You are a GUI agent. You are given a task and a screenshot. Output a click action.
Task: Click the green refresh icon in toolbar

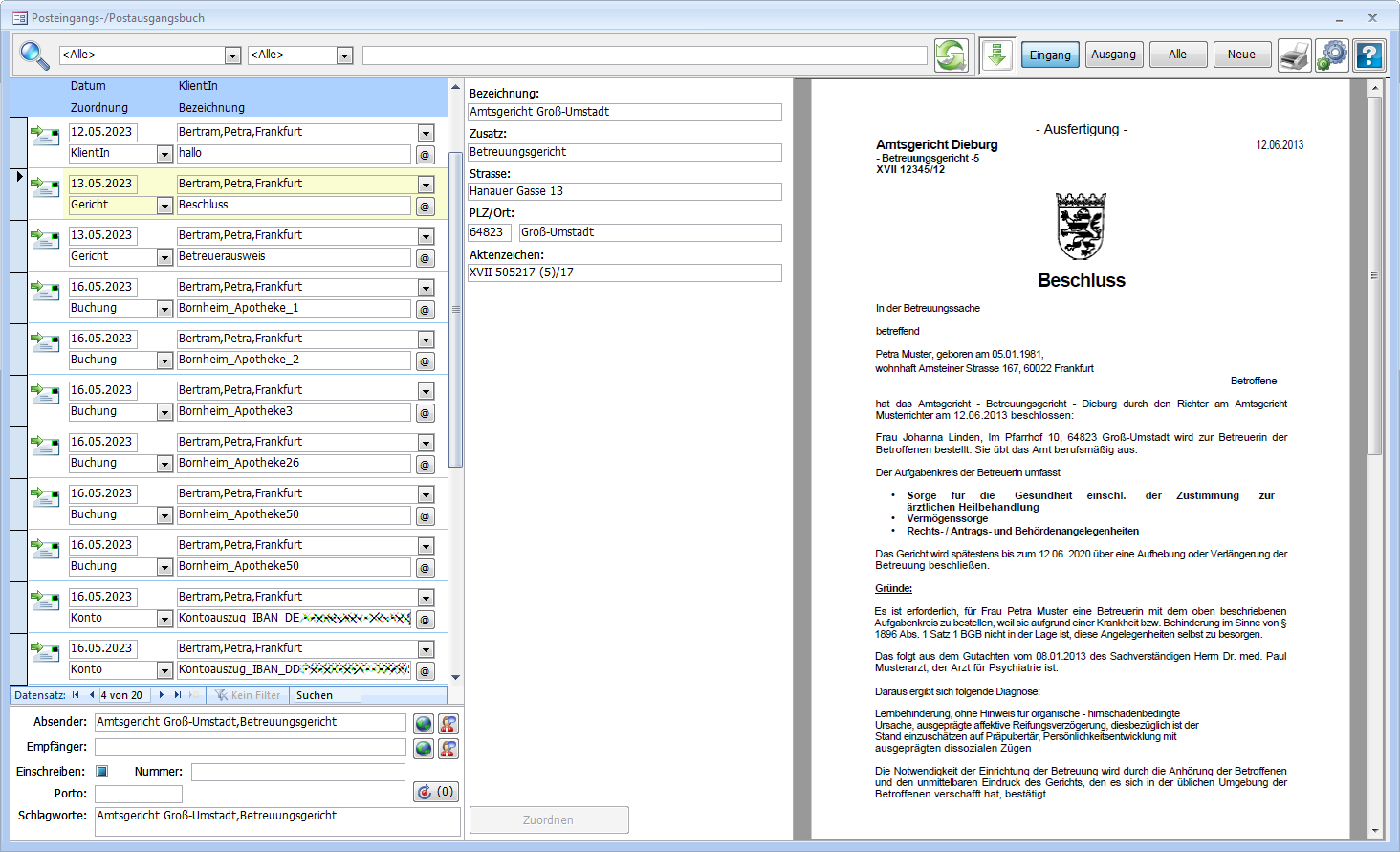(x=952, y=55)
